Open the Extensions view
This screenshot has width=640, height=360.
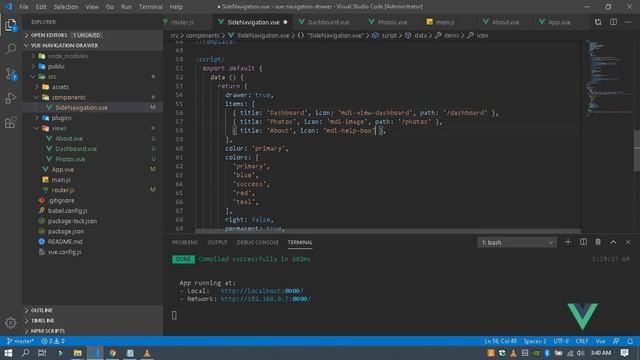pos(11,122)
